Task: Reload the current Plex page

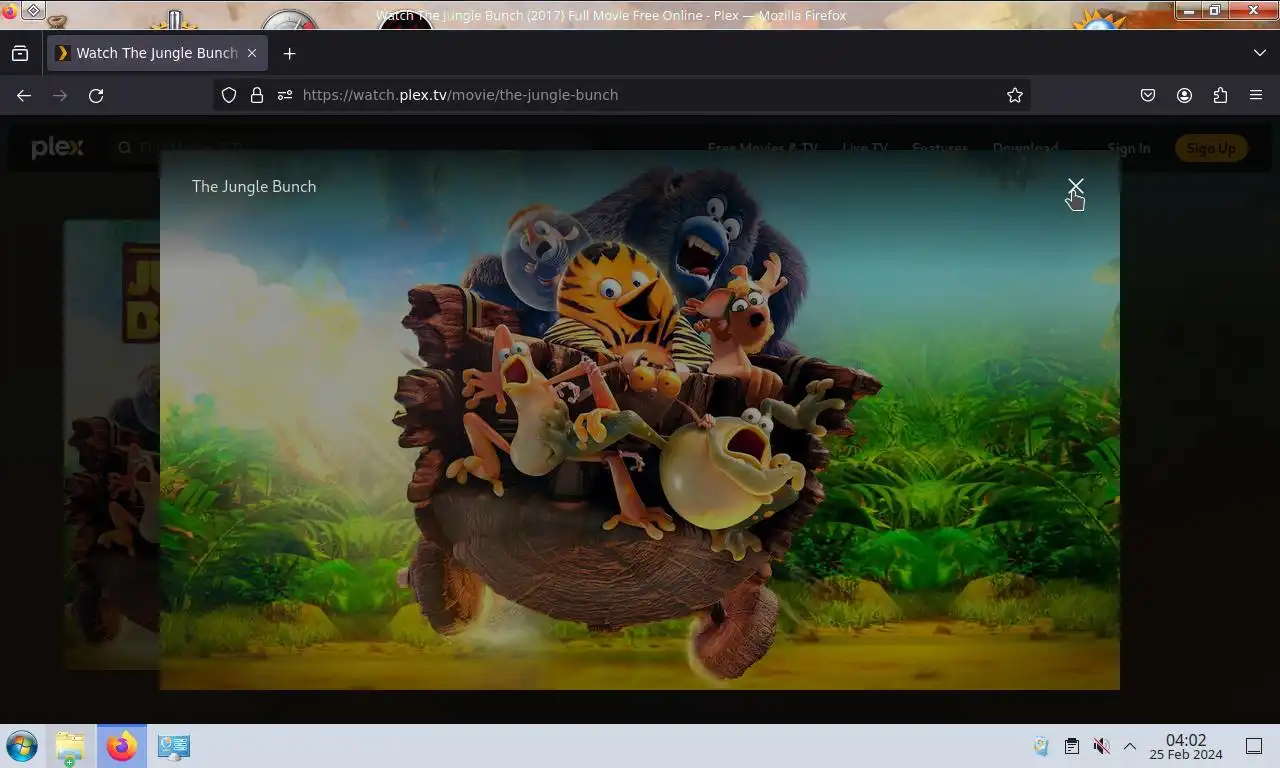Action: pyautogui.click(x=96, y=95)
